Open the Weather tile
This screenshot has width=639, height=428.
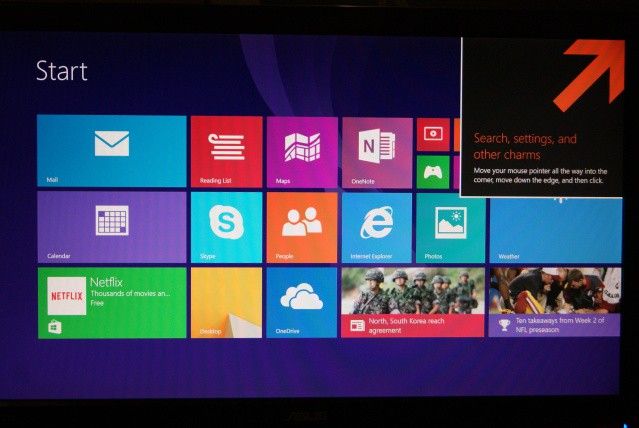tap(556, 230)
